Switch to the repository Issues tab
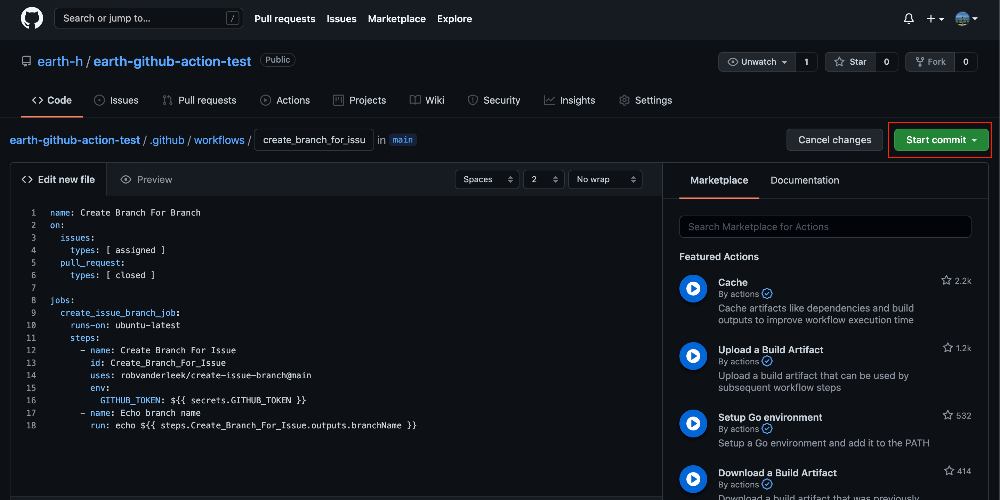The width and height of the screenshot is (1000, 500). tap(116, 100)
